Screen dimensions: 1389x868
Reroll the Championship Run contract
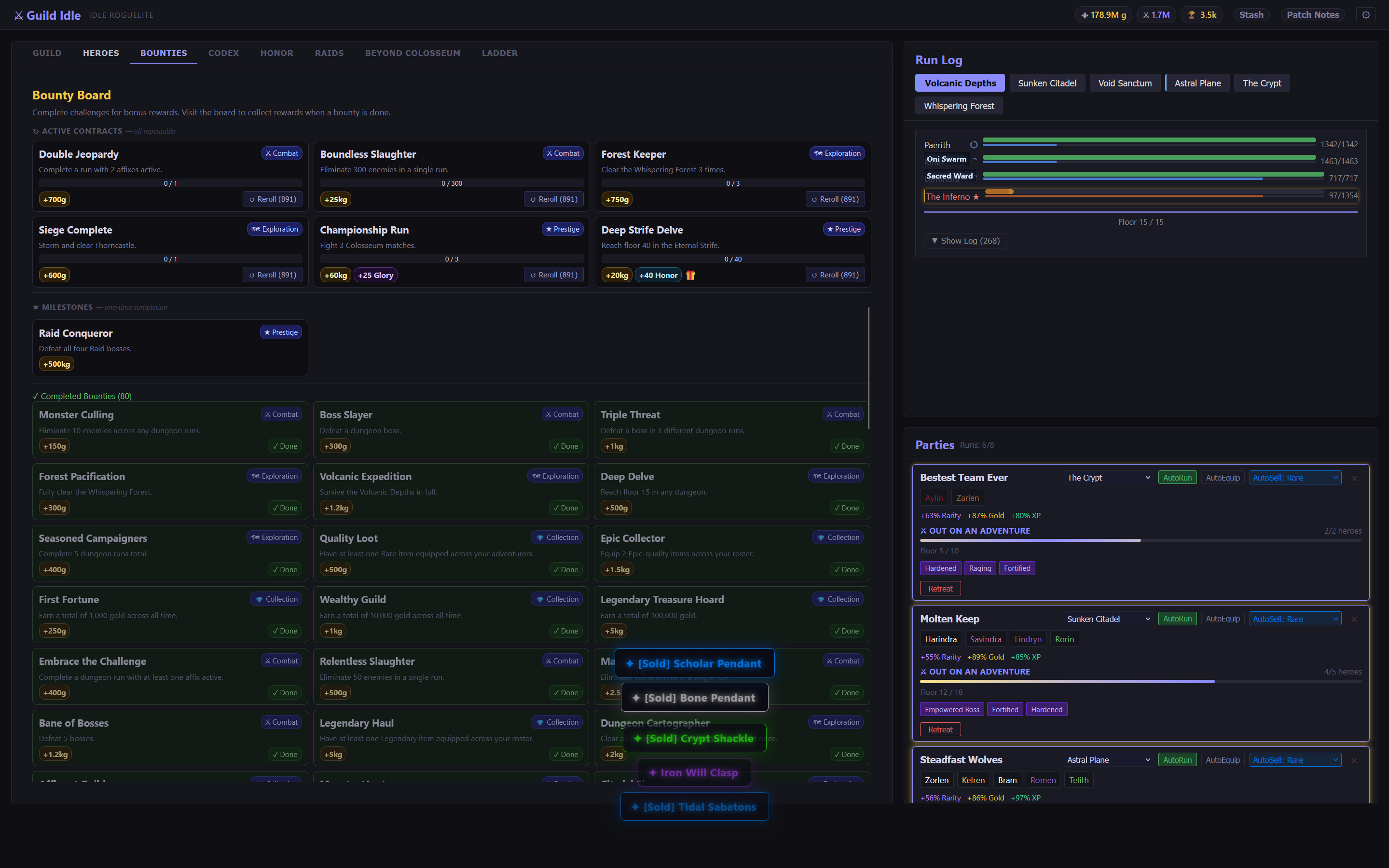coord(553,275)
